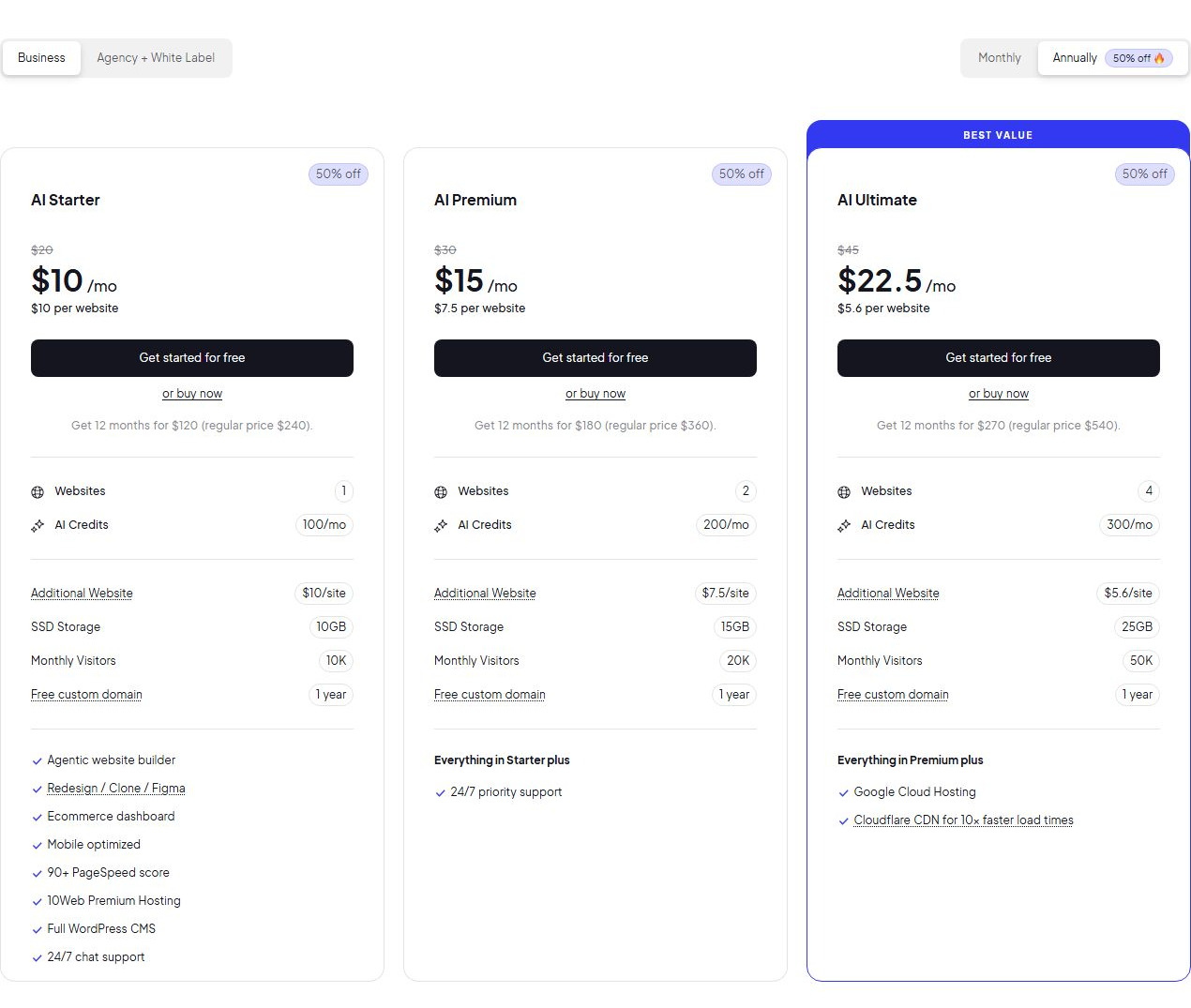Open Cloudflare CDN for 10x faster load times
Viewport: 1191px width, 1008px height.
pyautogui.click(x=963, y=820)
